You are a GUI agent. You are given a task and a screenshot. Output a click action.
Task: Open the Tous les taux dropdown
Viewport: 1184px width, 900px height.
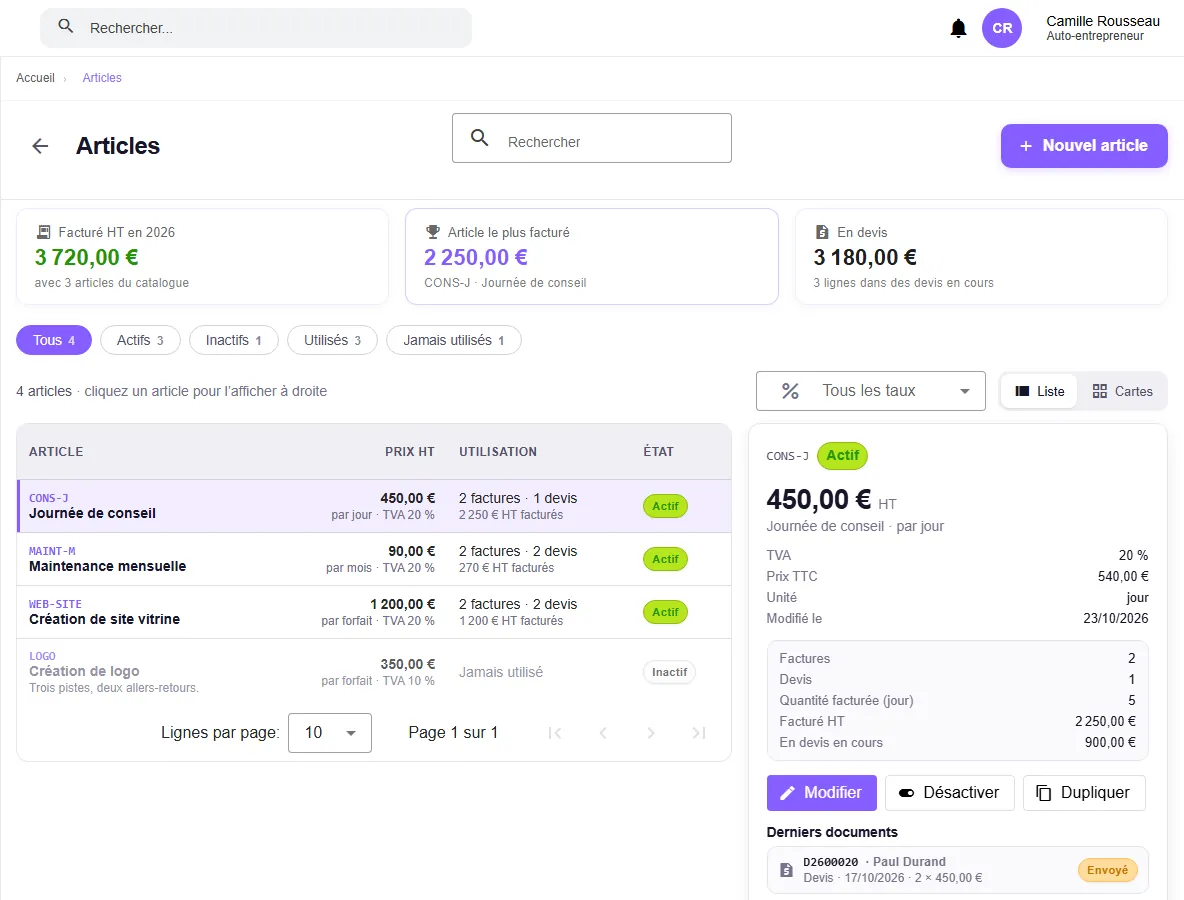871,391
